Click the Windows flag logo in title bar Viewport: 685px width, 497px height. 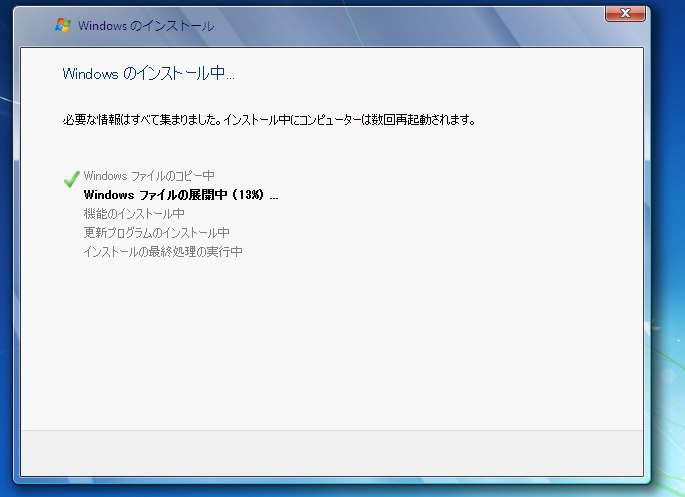coord(63,25)
